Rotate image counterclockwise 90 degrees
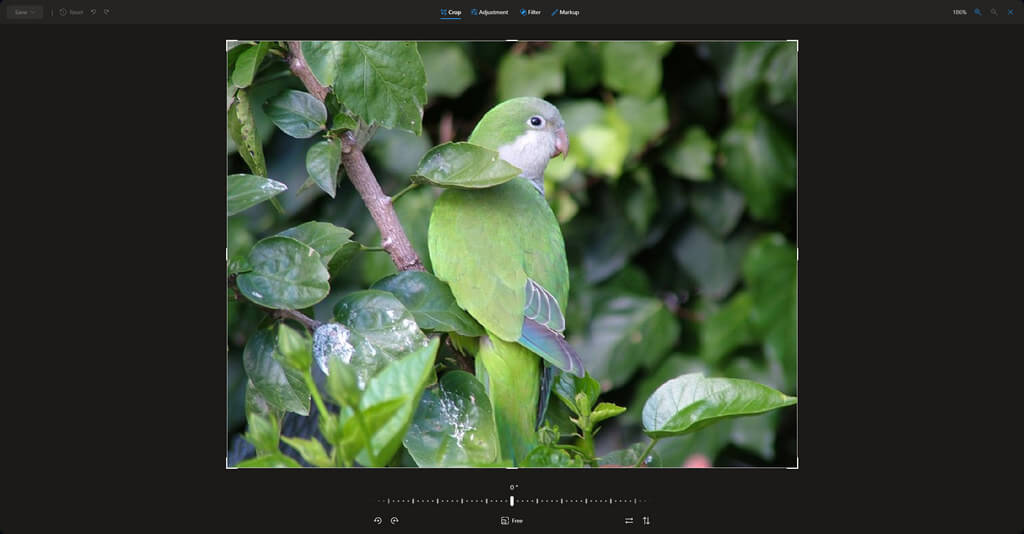The image size is (1024, 534). (378, 520)
